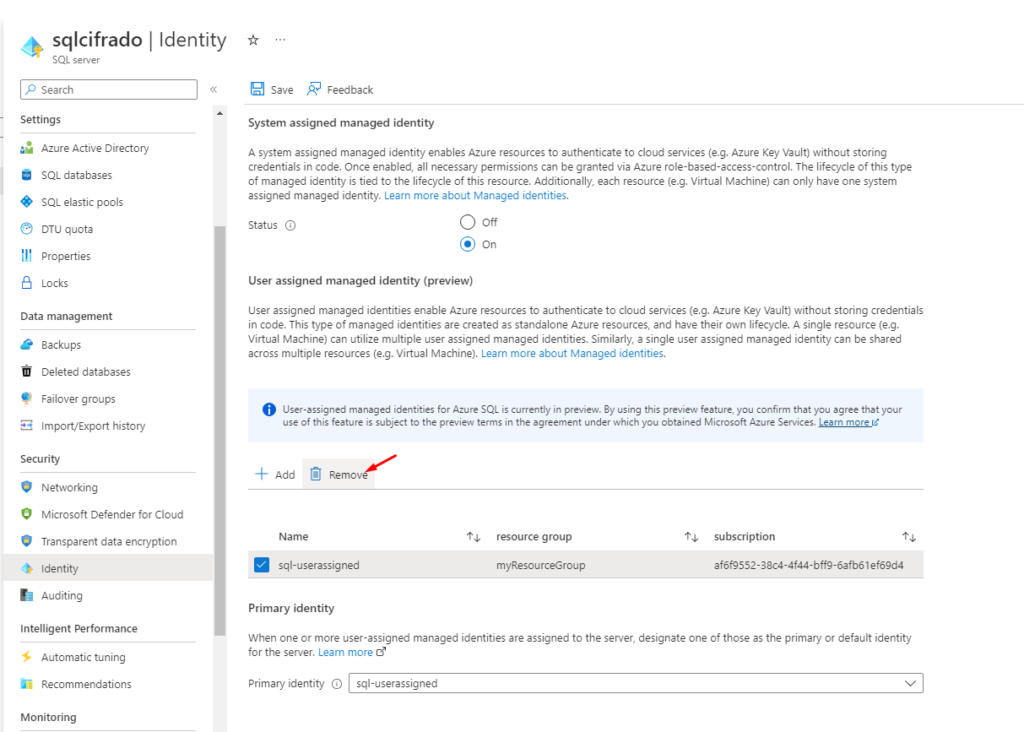
Task: Collapse the sidebar with the double chevron
Action: (x=214, y=89)
